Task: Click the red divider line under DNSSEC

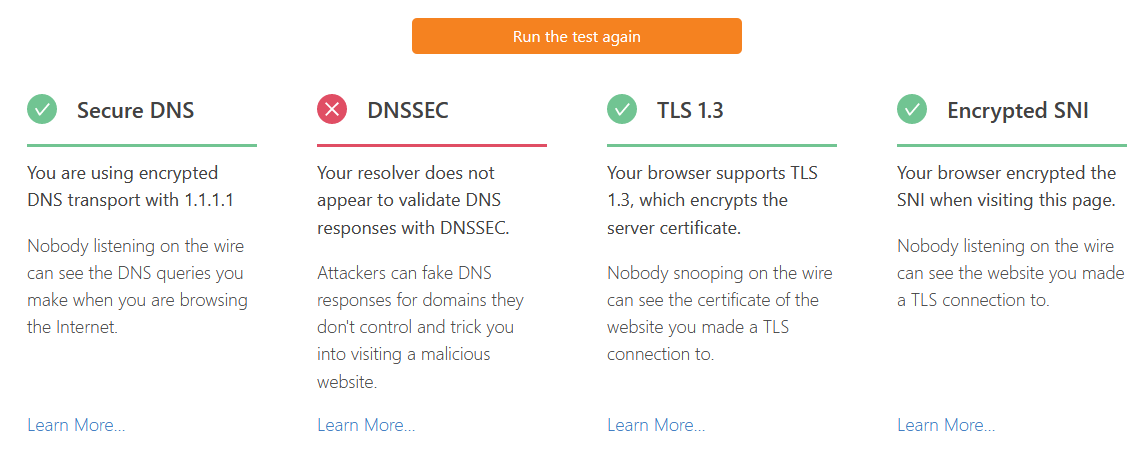Action: [432, 146]
